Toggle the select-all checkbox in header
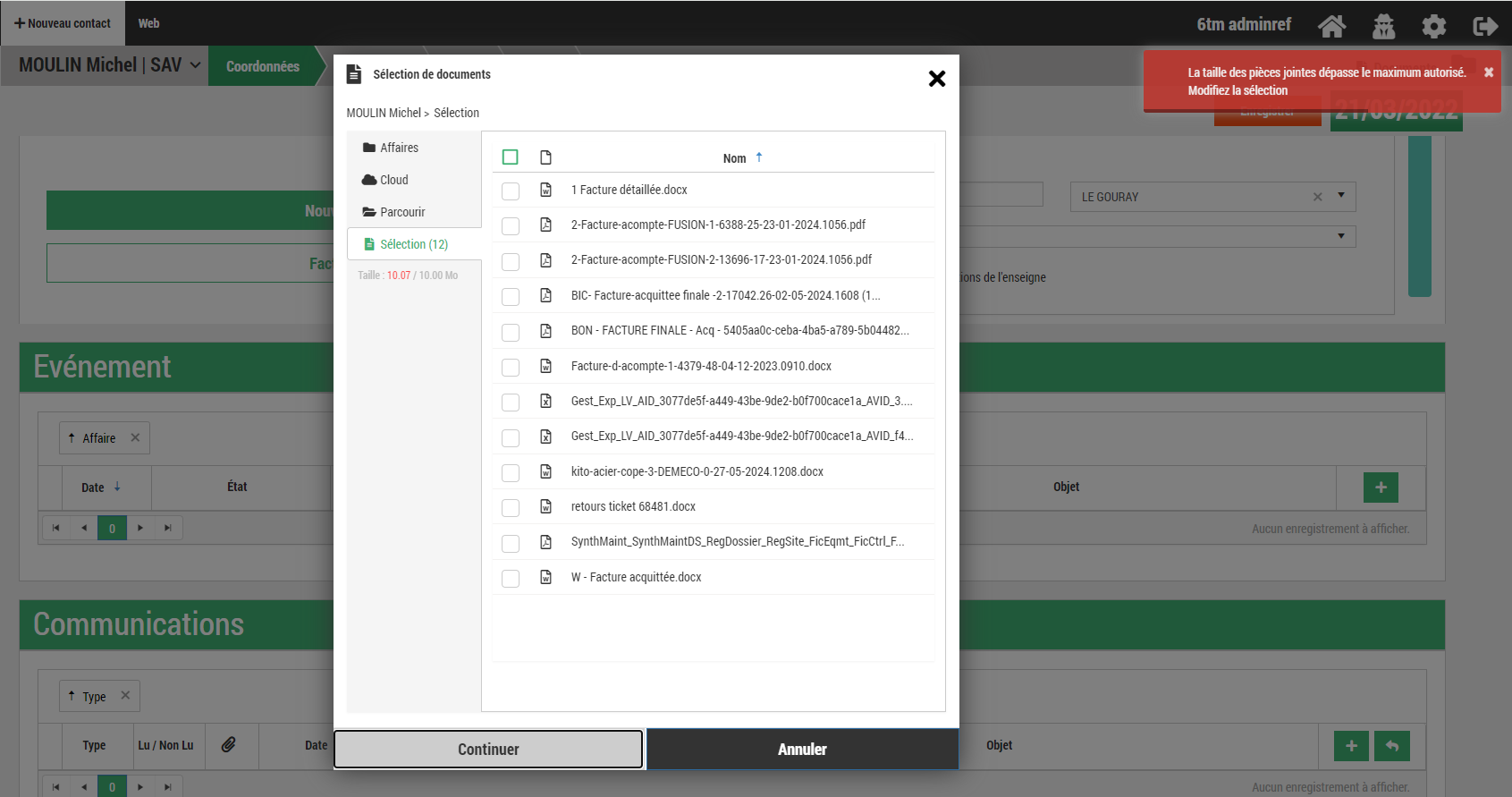Screen dimensions: 1512x797 [x=511, y=157]
